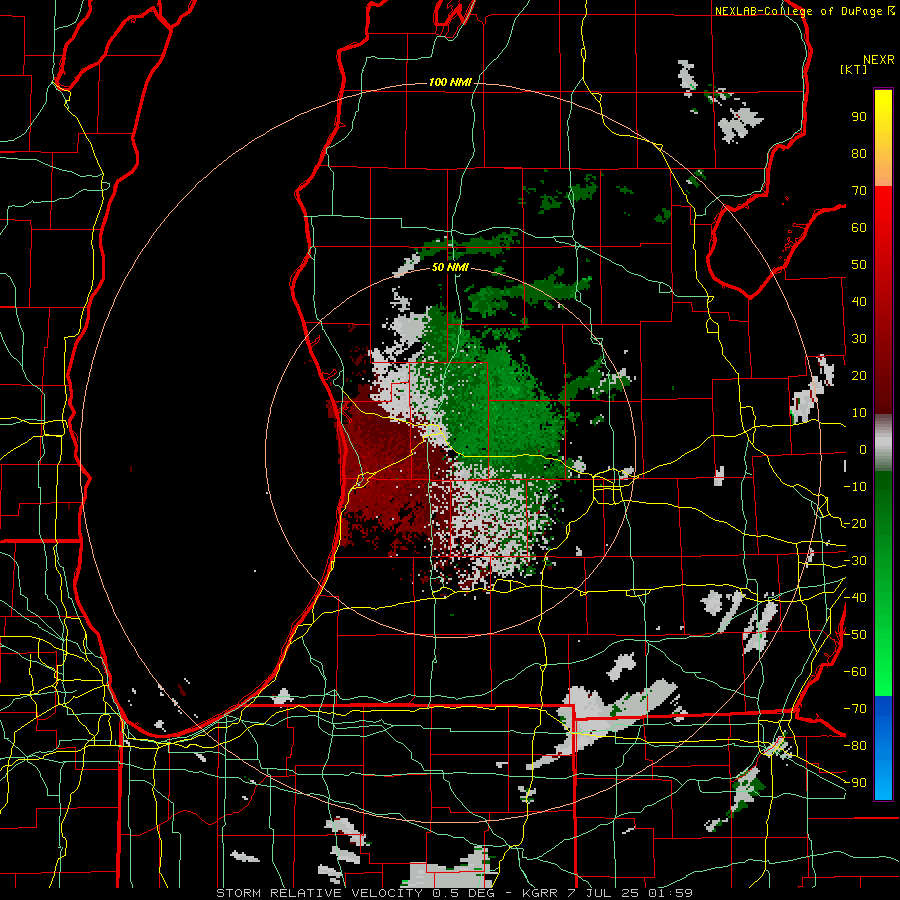Click the -30 value on the velocity scale
Screen dimensions: 900x900
pos(855,561)
